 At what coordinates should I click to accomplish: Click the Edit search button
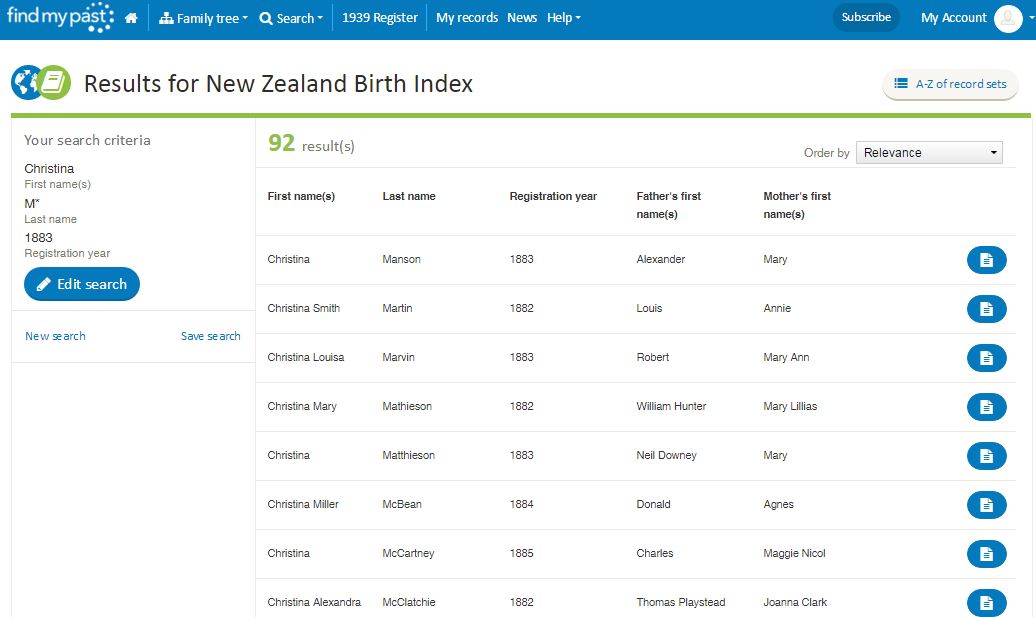click(x=82, y=285)
